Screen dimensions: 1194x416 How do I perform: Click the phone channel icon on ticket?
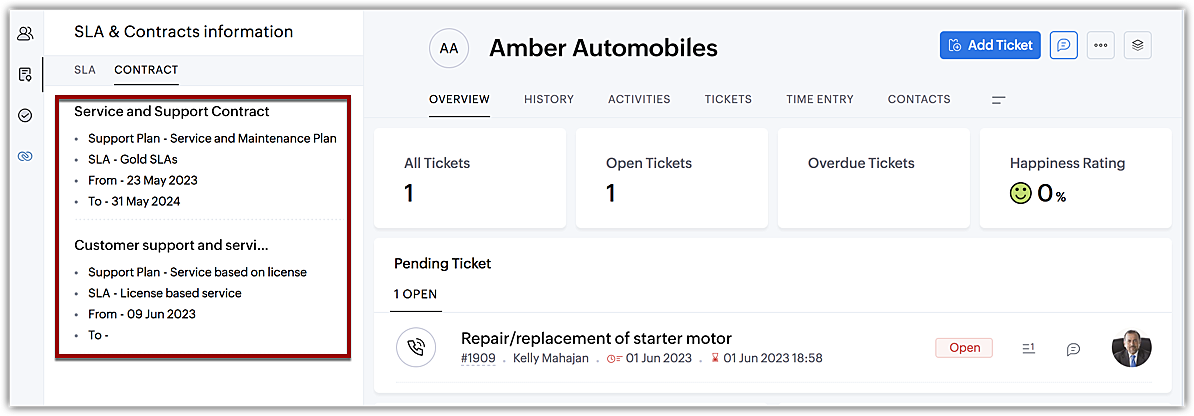pos(415,347)
